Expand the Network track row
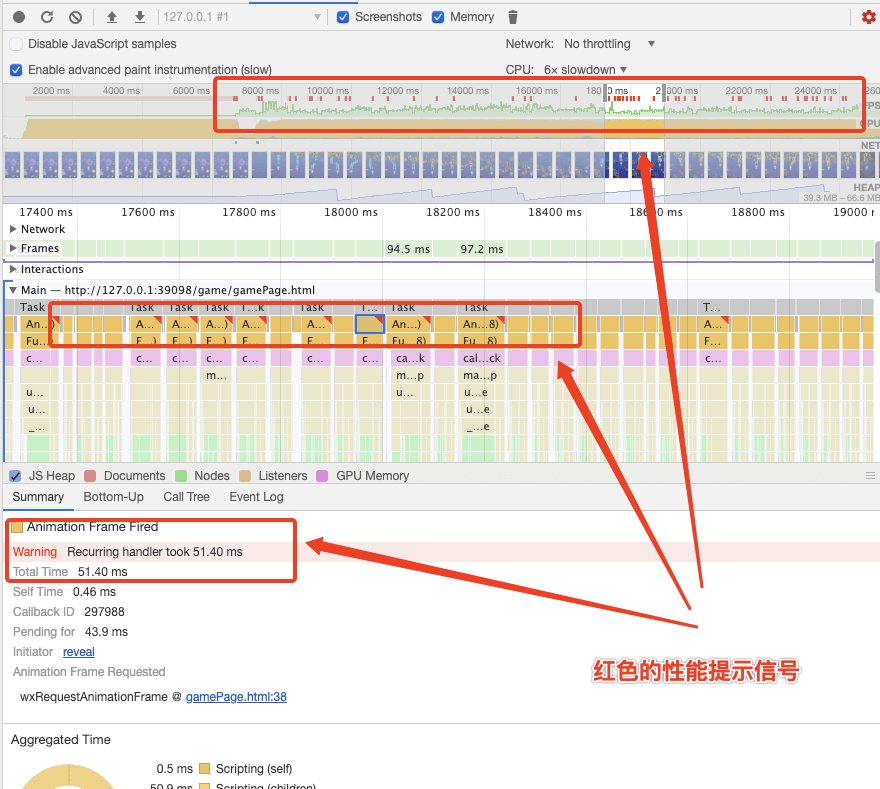The width and height of the screenshot is (880, 789). tap(13, 229)
